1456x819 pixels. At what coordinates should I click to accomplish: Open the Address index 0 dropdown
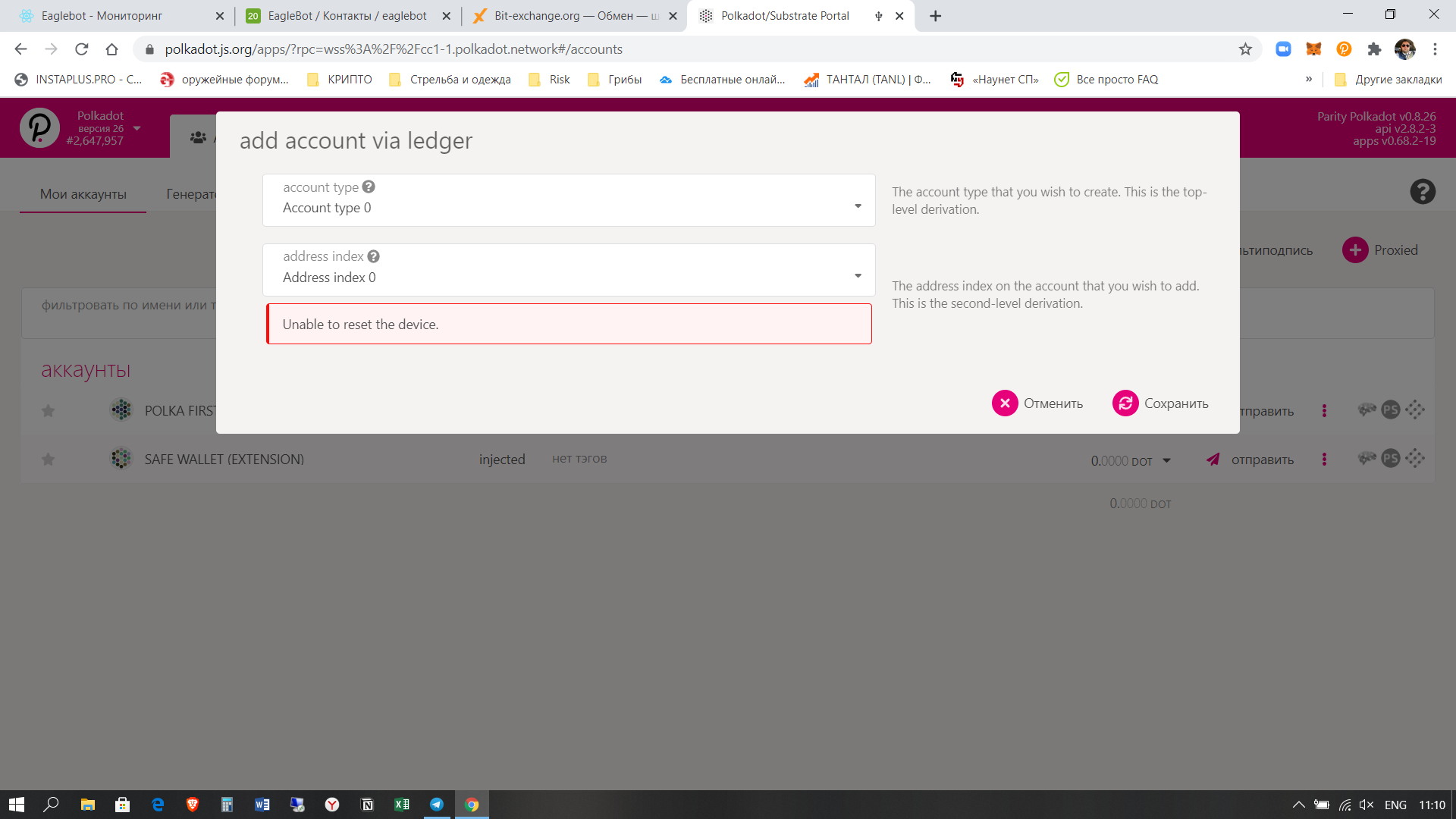click(x=569, y=270)
